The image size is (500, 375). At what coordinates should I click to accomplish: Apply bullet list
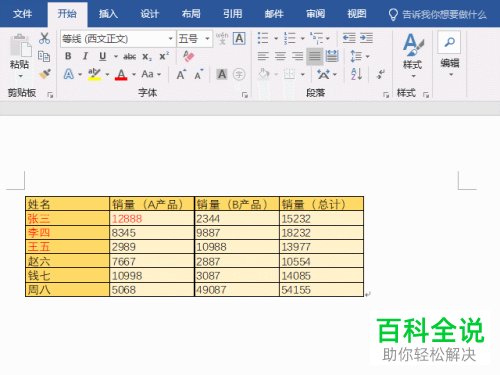coord(263,38)
